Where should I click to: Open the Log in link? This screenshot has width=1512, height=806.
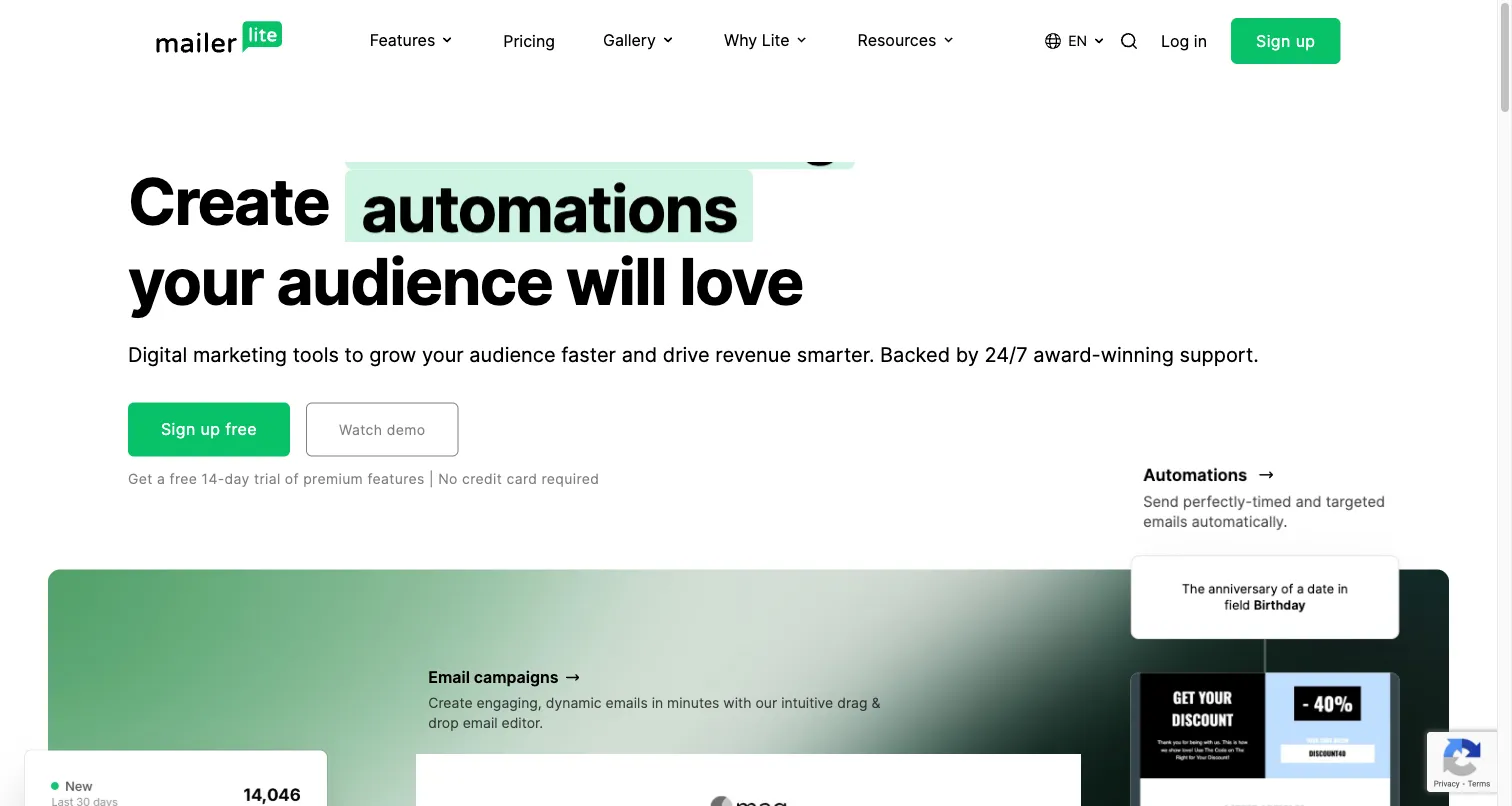point(1183,41)
